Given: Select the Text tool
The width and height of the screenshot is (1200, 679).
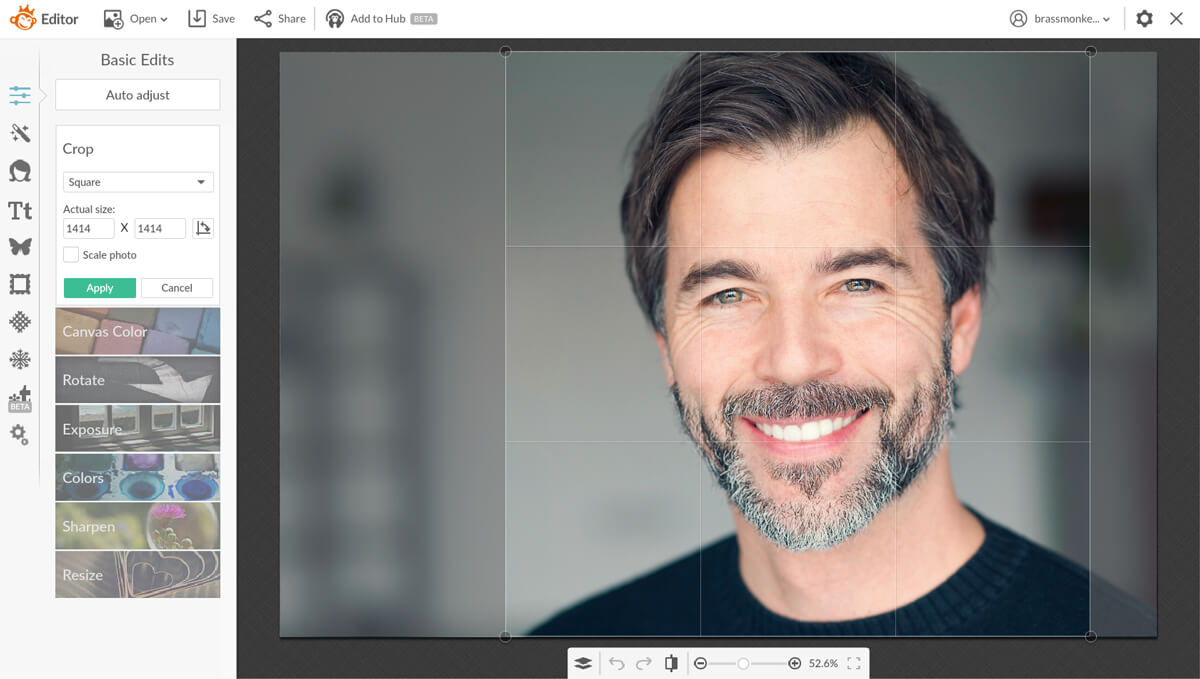Looking at the screenshot, I should 20,210.
